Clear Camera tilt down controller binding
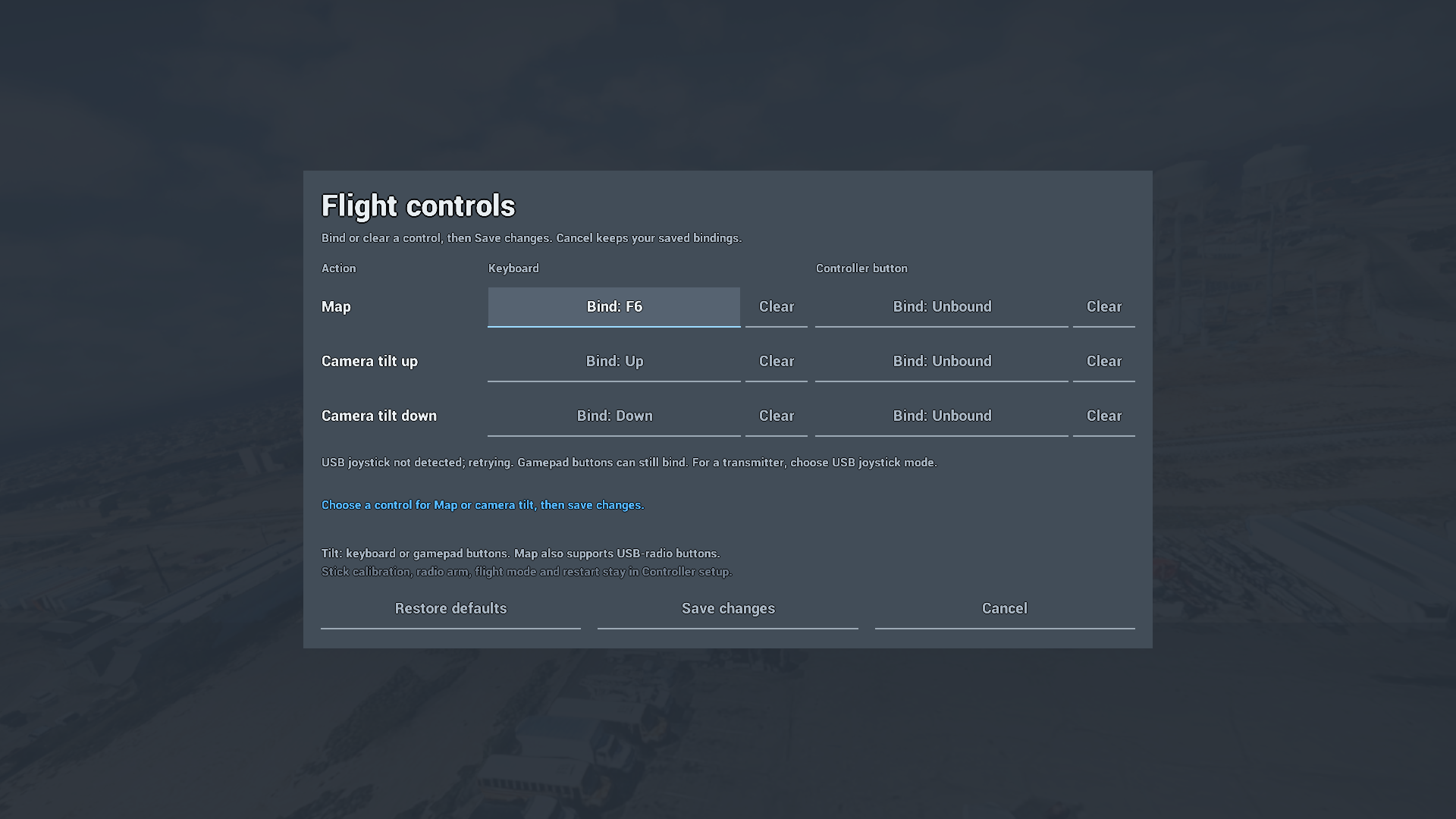Screen dimensions: 1456x819 coord(1104,416)
